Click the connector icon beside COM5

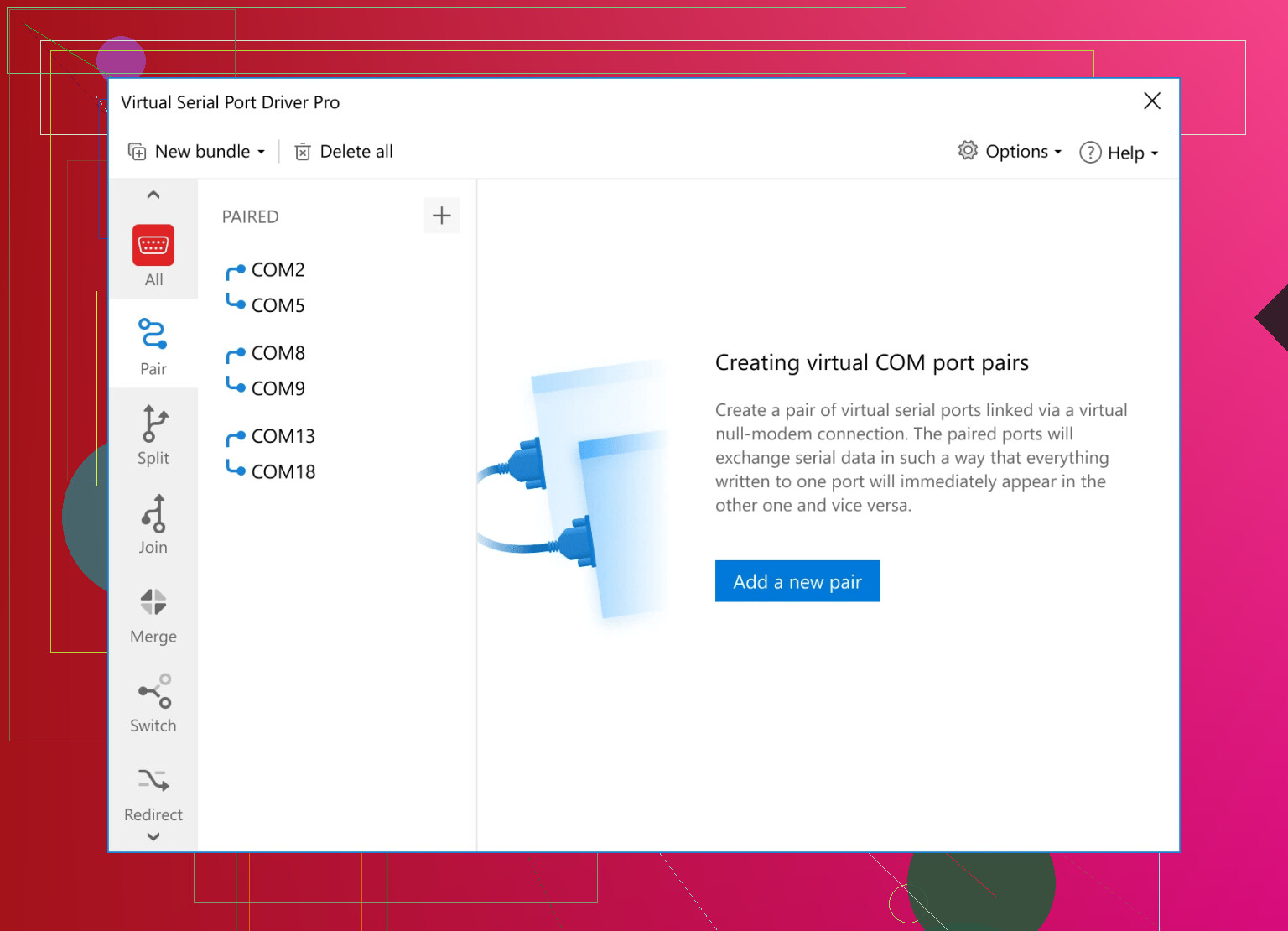coord(236,301)
